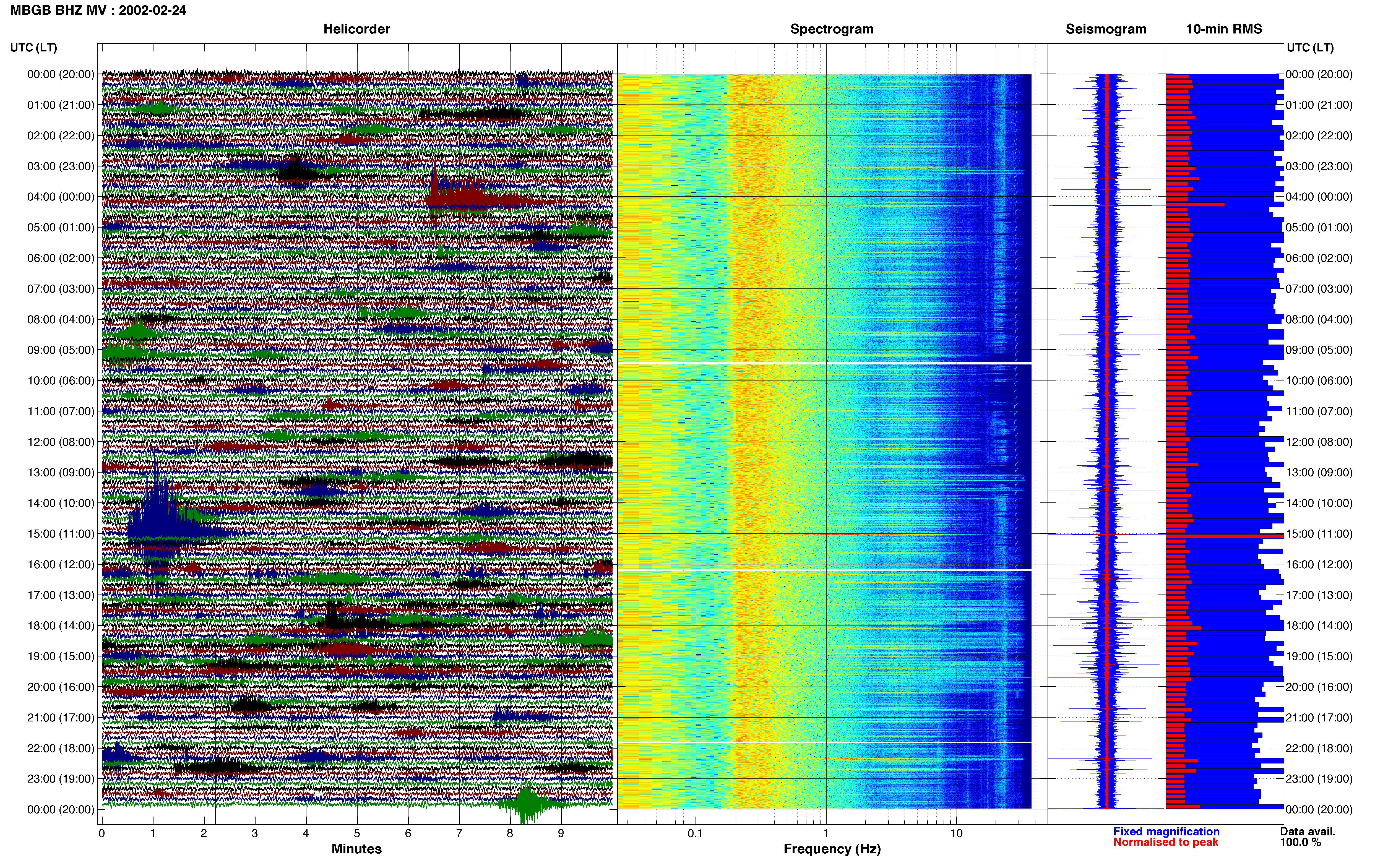Click the left '09:00 (05:00)' time label
The image size is (1388, 868).
(x=61, y=350)
